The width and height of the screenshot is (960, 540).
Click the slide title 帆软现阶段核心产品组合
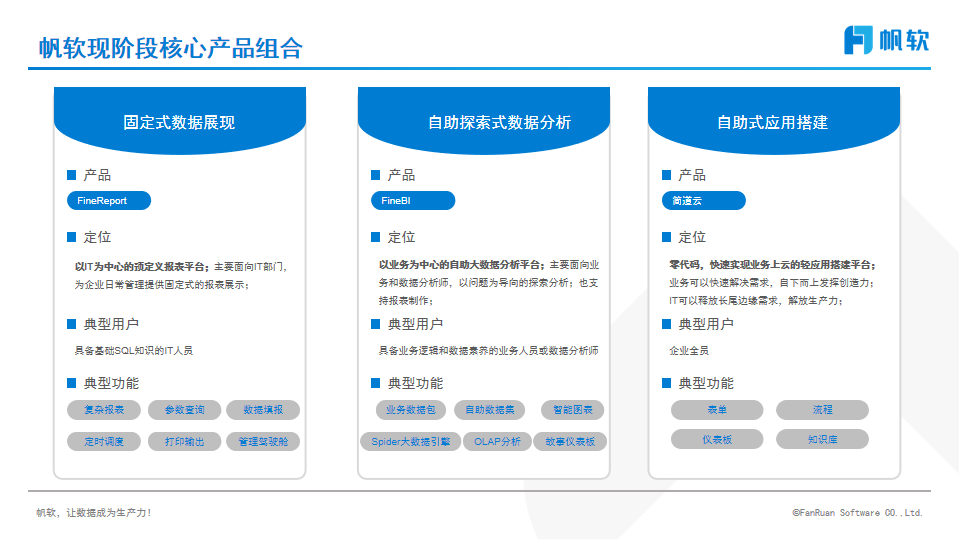170,48
